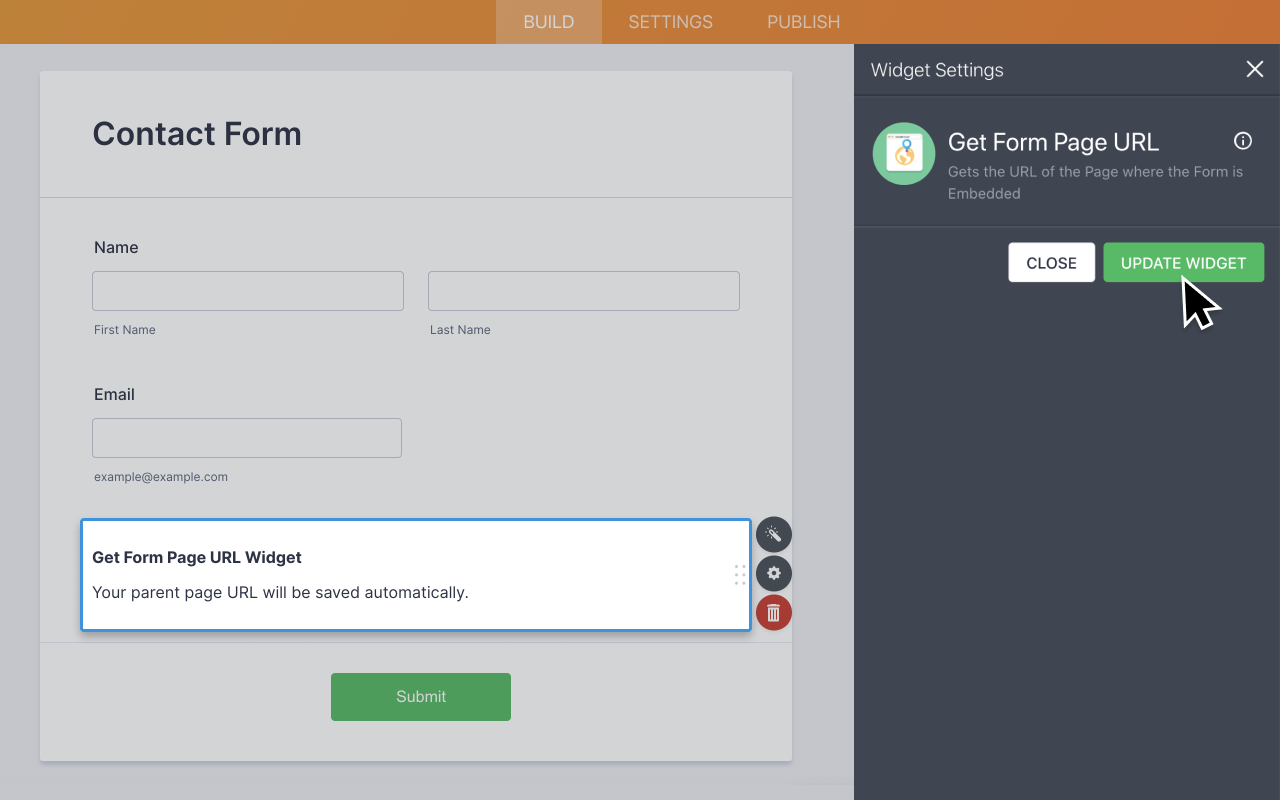This screenshot has height=800, width=1280.
Task: Click the drag handle dots on the widget
Action: pos(740,575)
